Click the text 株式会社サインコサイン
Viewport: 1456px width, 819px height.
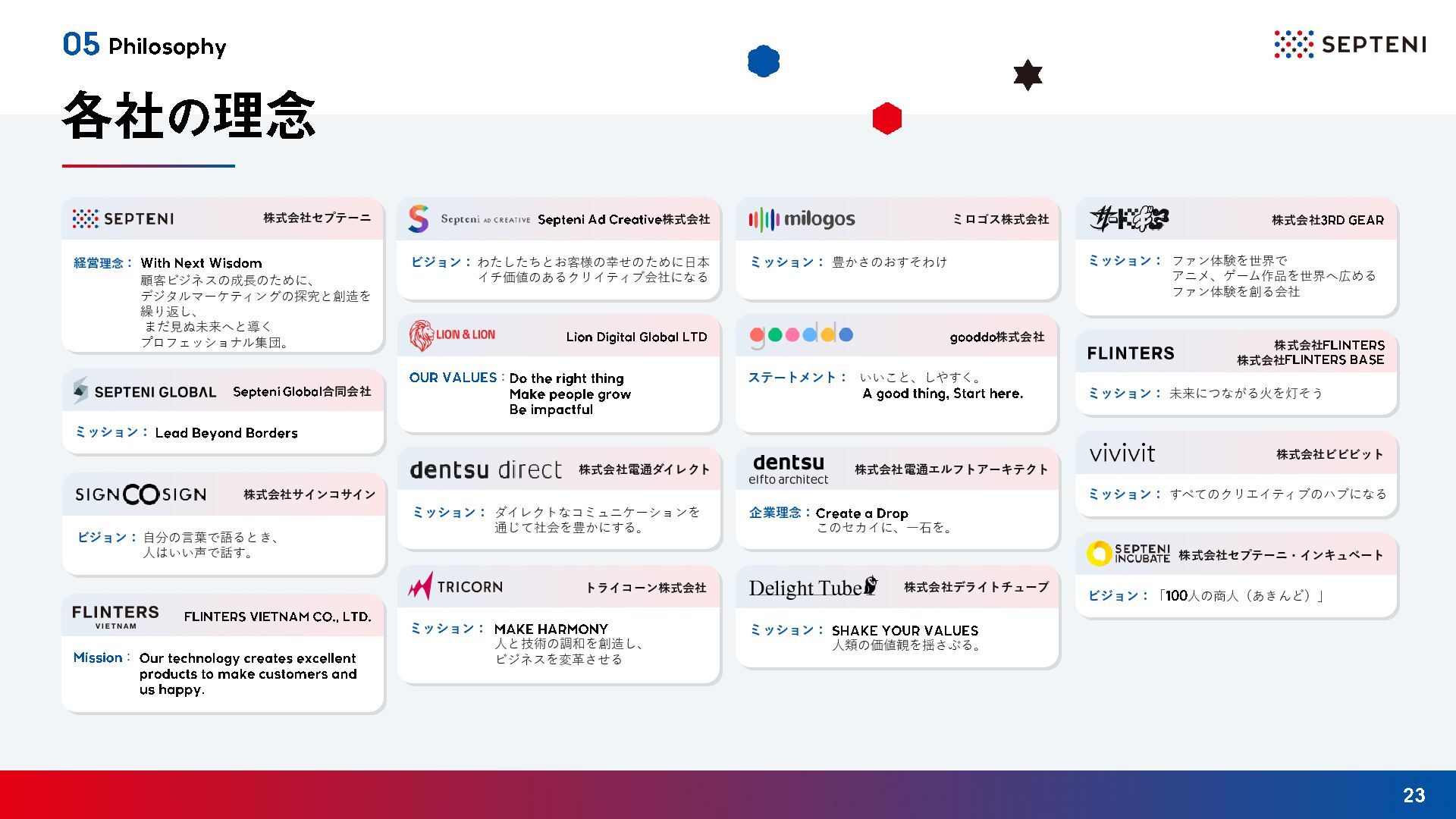[x=309, y=494]
